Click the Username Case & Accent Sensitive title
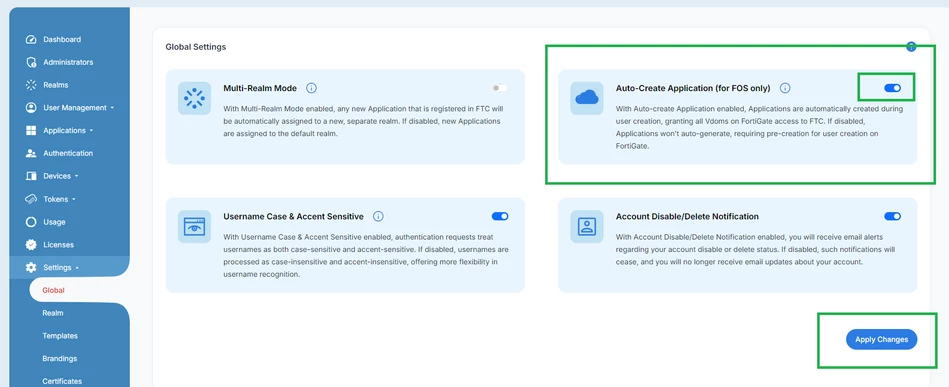This screenshot has width=949, height=387. coord(294,216)
